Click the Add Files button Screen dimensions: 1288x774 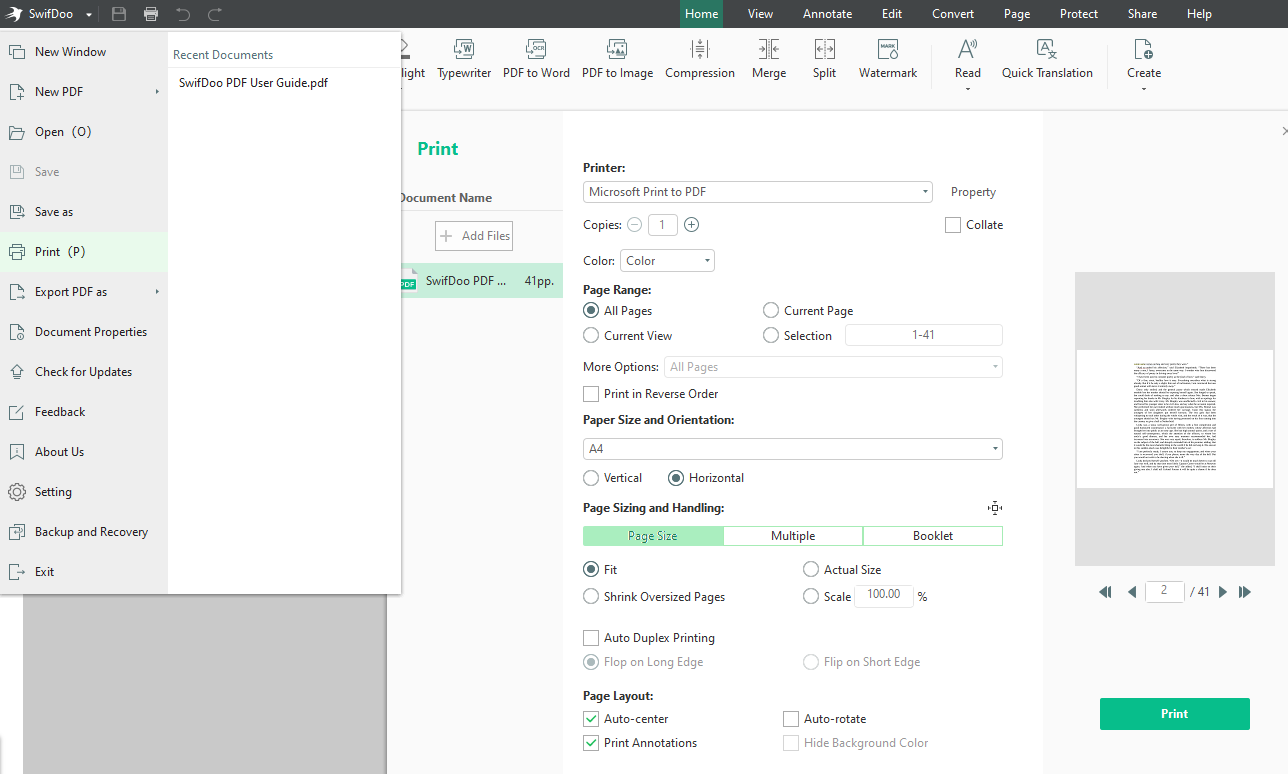click(474, 236)
